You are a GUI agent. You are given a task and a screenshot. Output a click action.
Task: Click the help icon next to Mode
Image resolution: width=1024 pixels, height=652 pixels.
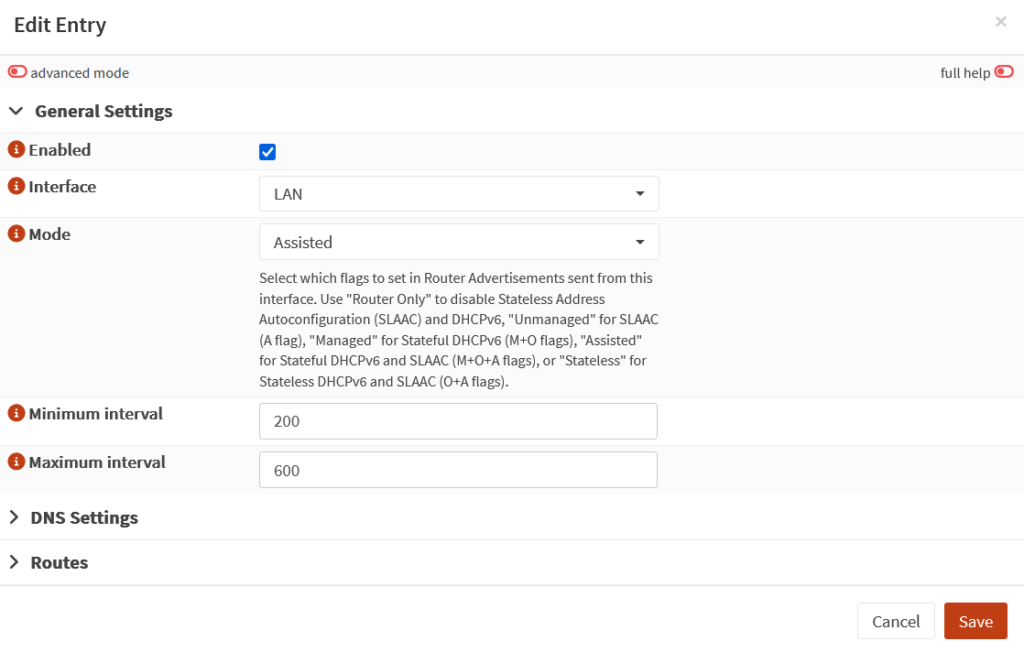(x=16, y=234)
